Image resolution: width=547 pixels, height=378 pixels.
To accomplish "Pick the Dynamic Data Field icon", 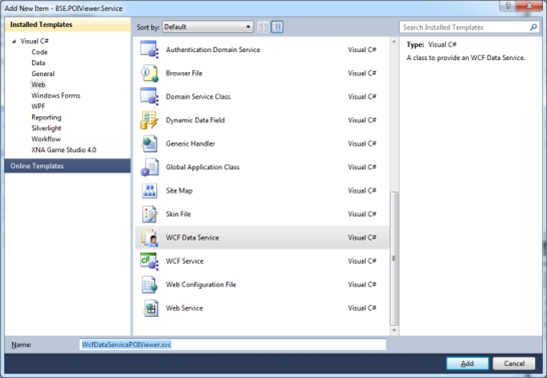I will click(x=149, y=120).
